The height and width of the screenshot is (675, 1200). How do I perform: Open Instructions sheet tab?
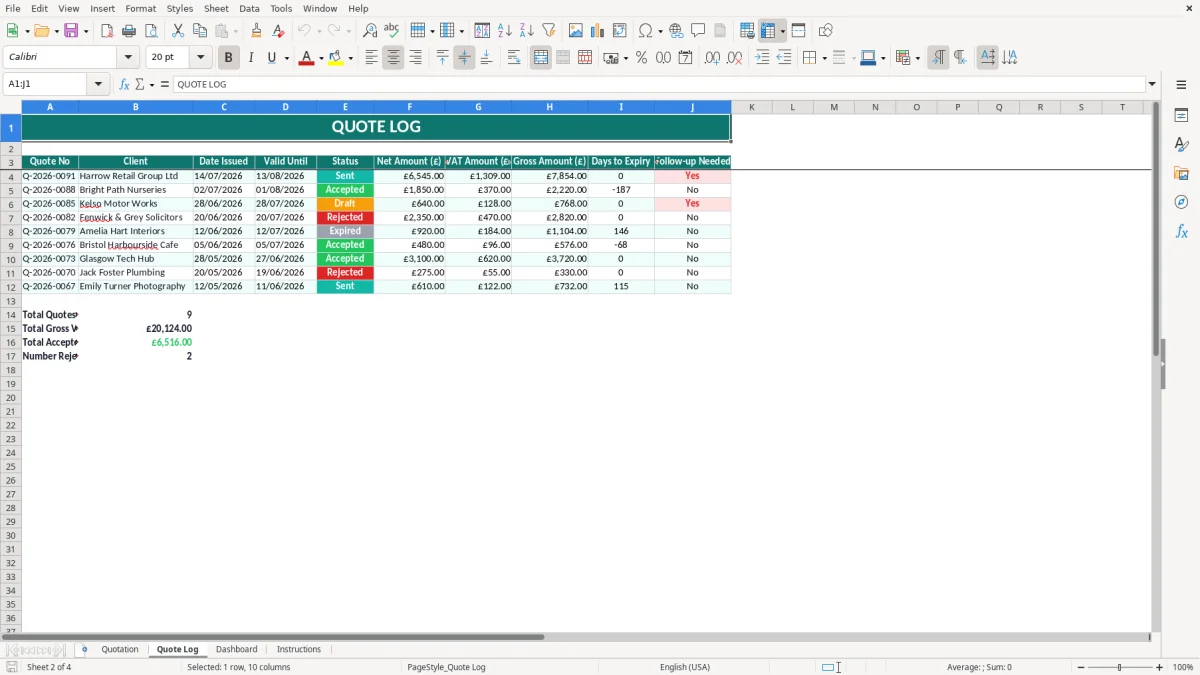(299, 650)
